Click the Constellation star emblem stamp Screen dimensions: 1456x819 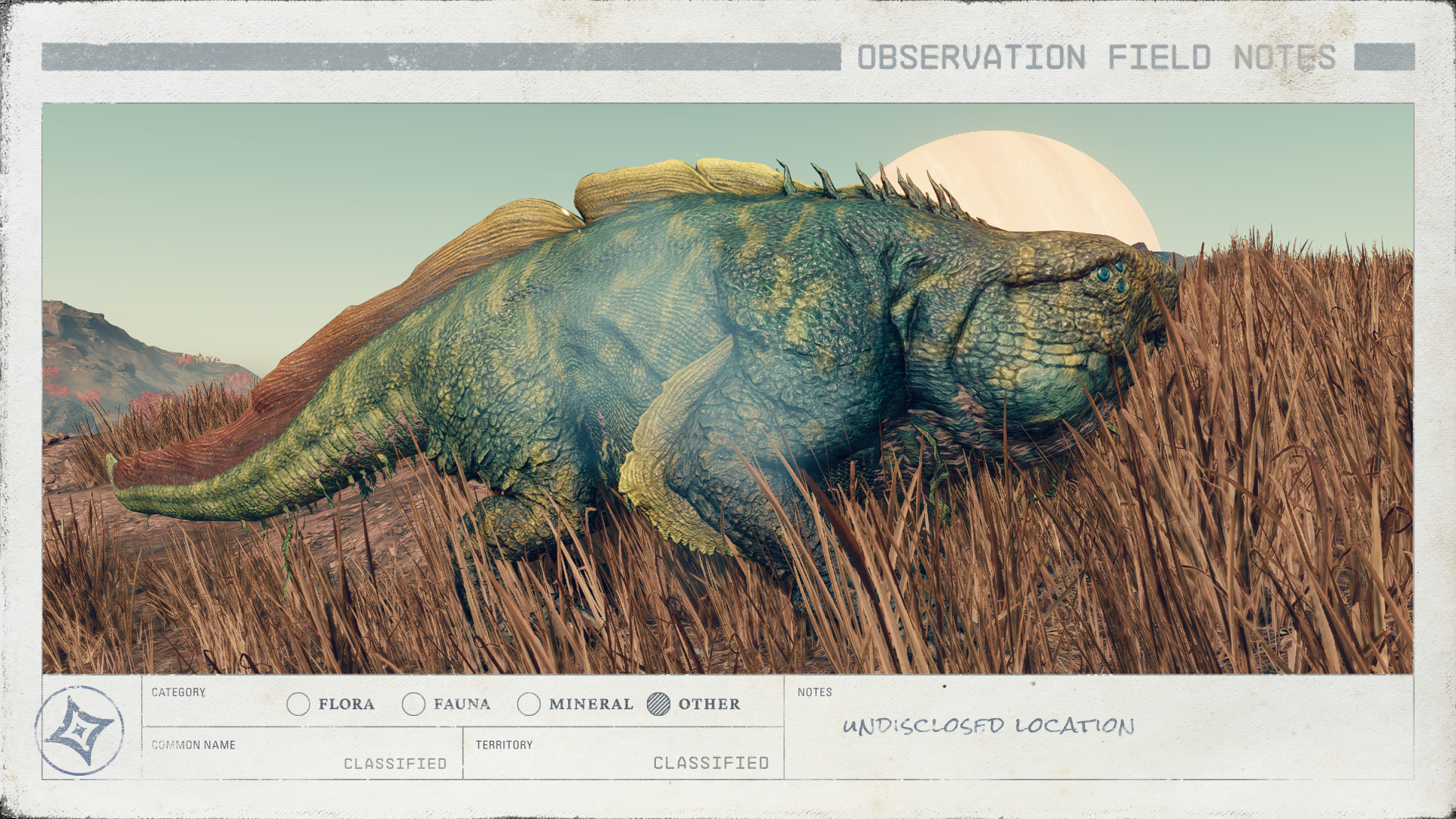click(80, 730)
